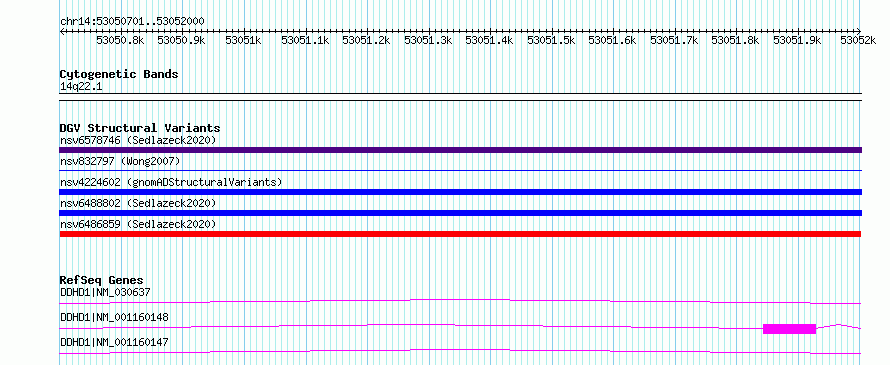The width and height of the screenshot is (890, 365).
Task: Select transcript label DDHD1|NM_001160147
Action: click(114, 342)
